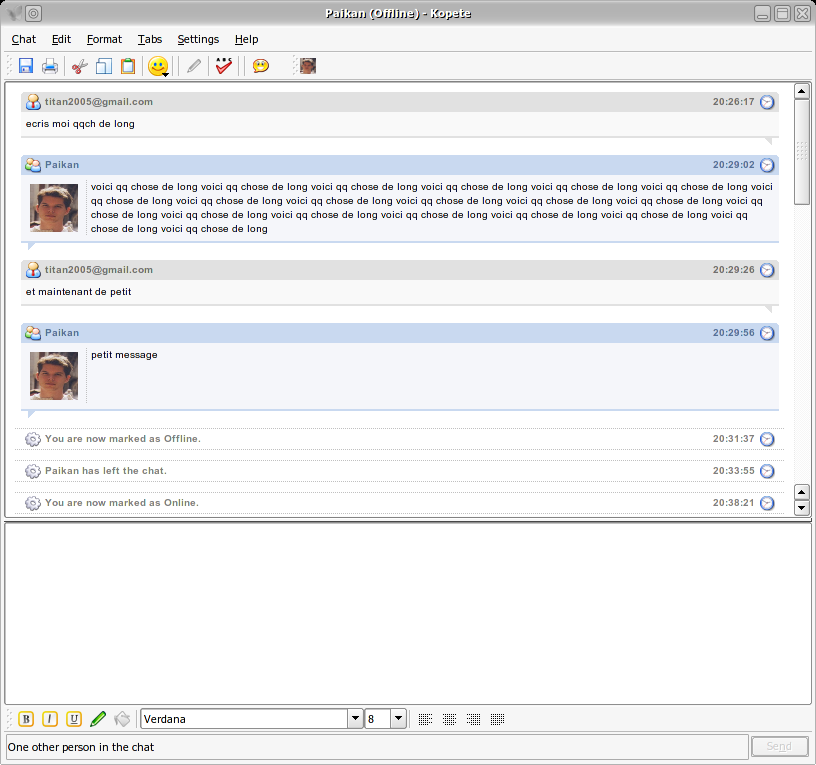Viewport: 816px width, 765px height.
Task: Click the user icon in the 20:29:26 header
Action: [x=33, y=270]
